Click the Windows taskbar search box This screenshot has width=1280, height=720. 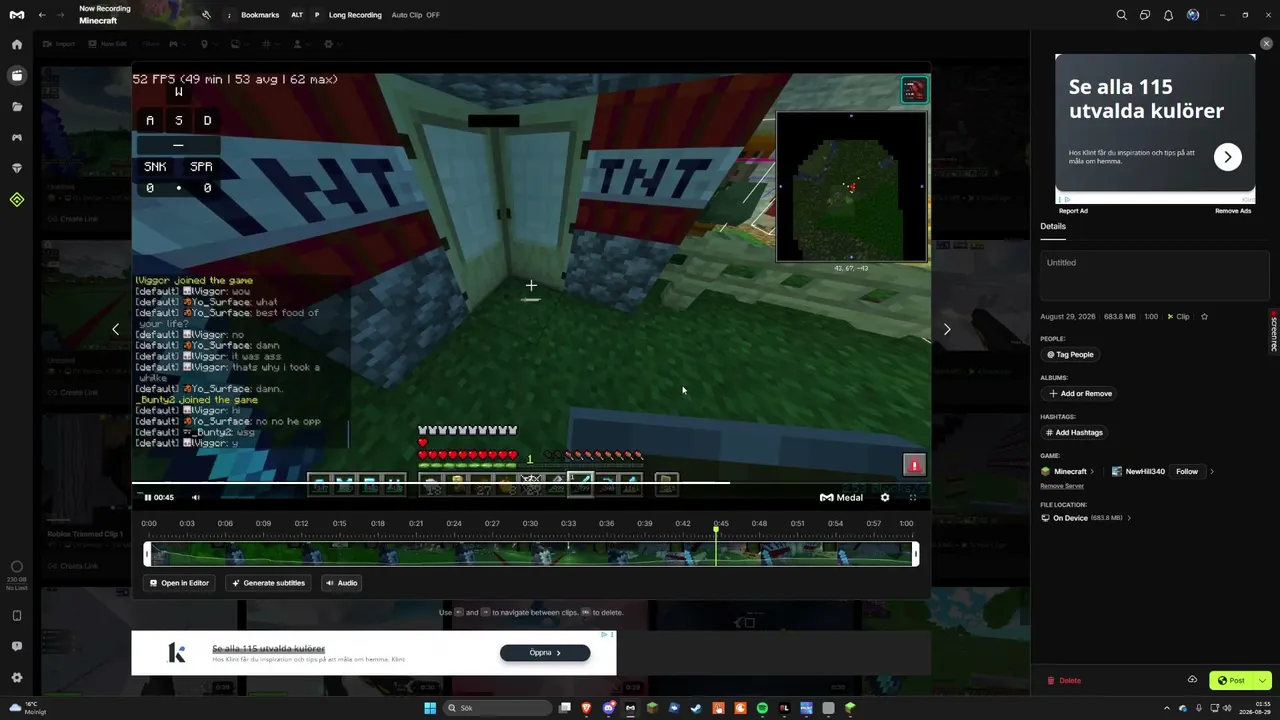coord(497,708)
